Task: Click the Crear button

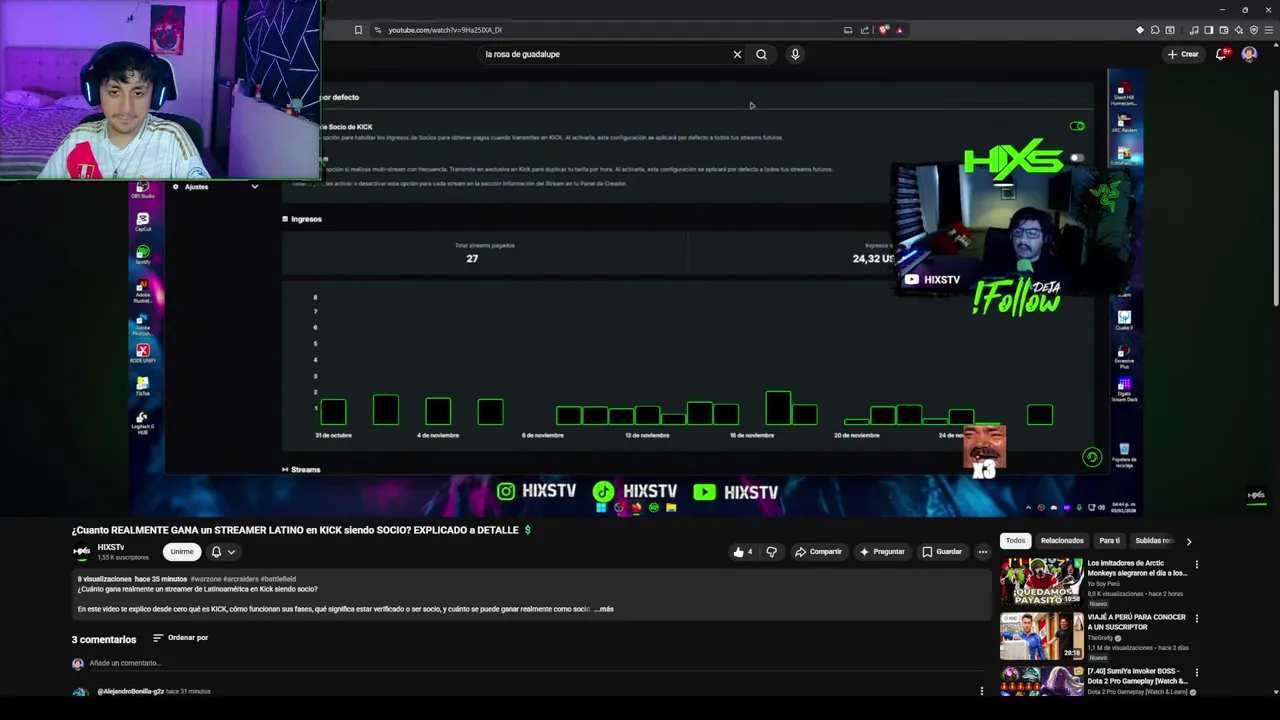Action: tap(1182, 54)
